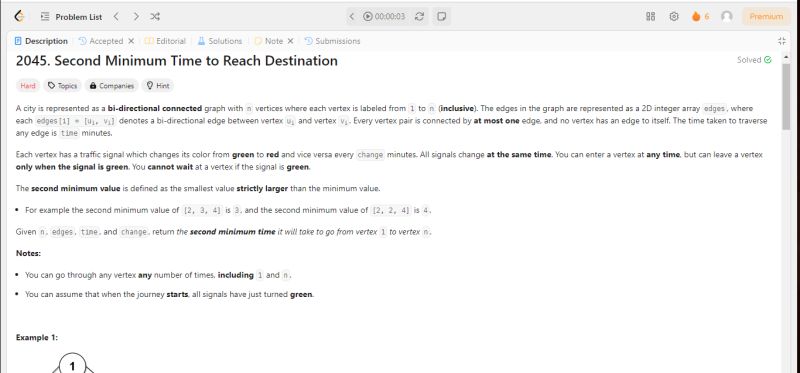The height and width of the screenshot is (373, 800).
Task: Pick a random problem via shuffle icon
Action: 155,16
